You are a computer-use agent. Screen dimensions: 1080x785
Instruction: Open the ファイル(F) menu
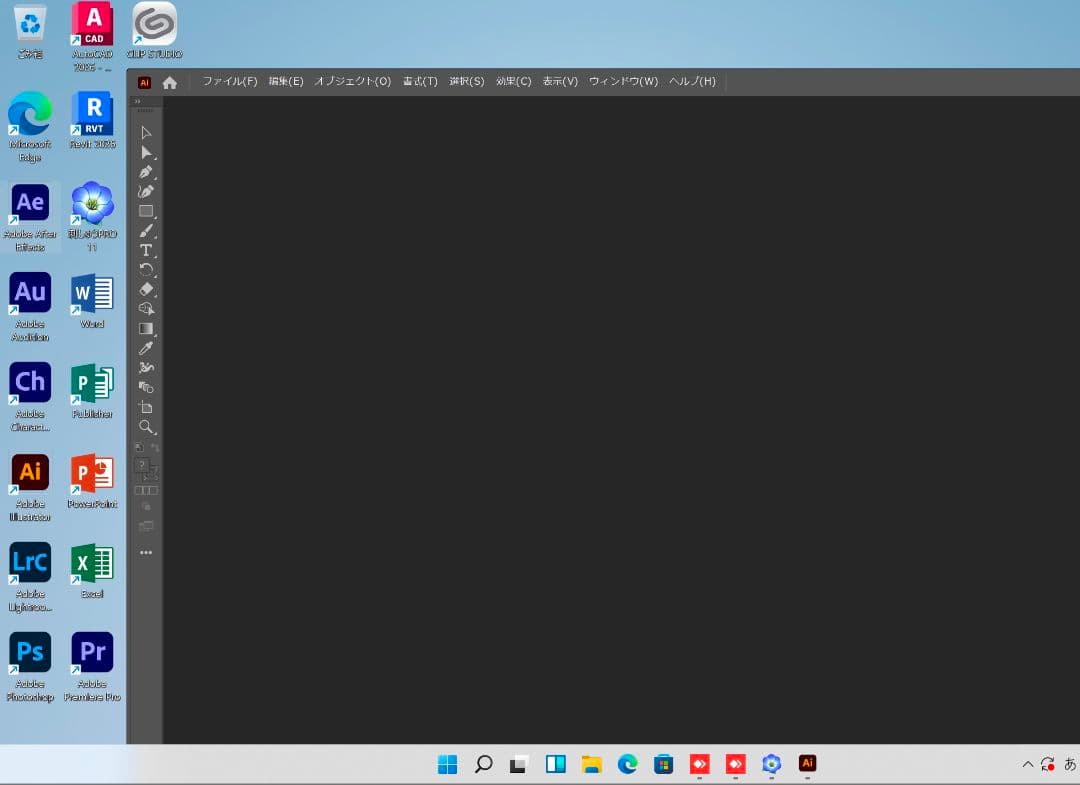230,82
